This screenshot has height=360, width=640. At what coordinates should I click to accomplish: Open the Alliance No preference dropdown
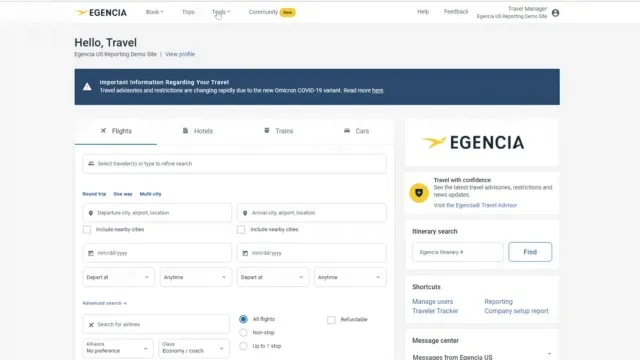pyautogui.click(x=118, y=348)
